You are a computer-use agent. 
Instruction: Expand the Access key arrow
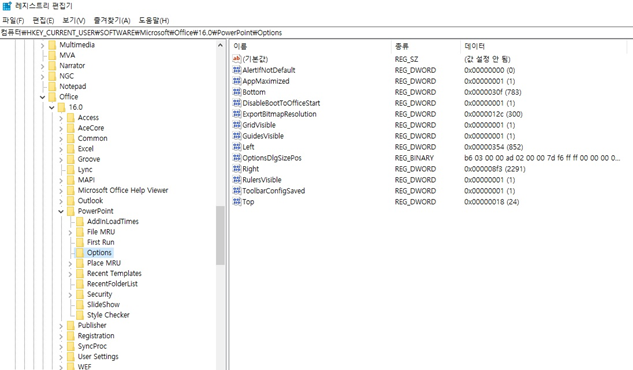[61, 118]
